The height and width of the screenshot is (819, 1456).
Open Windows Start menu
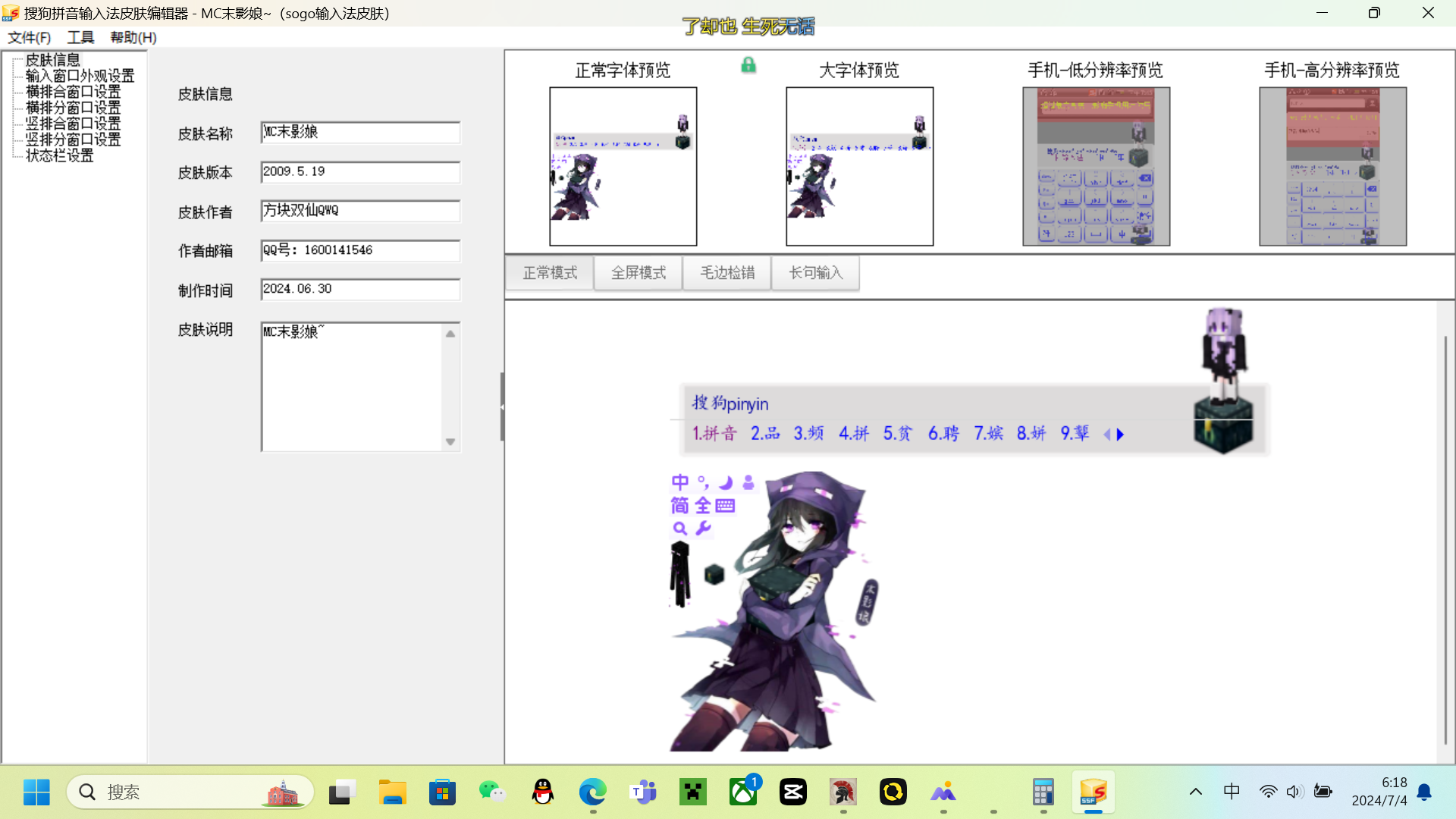tap(36, 792)
